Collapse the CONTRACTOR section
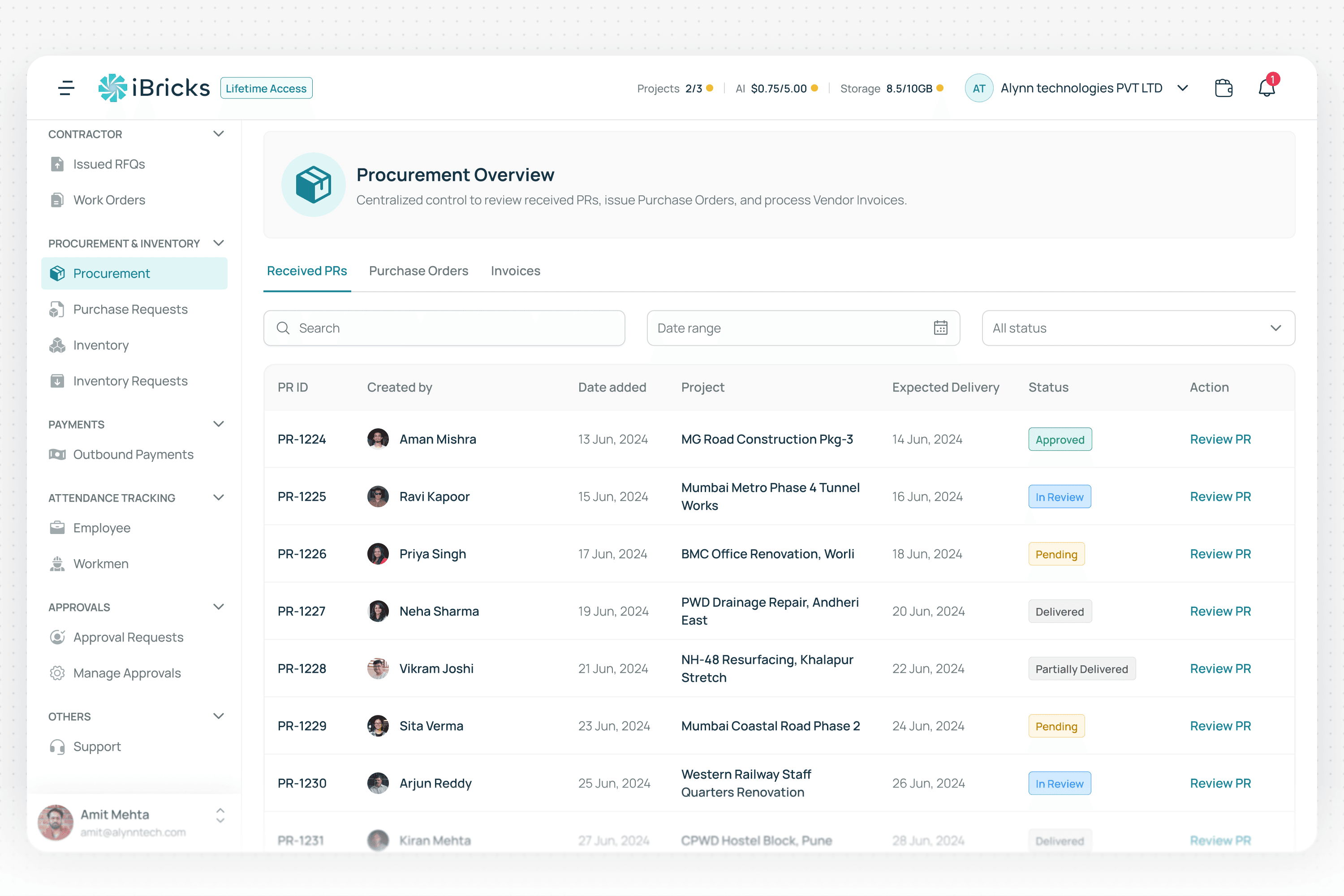 (218, 134)
